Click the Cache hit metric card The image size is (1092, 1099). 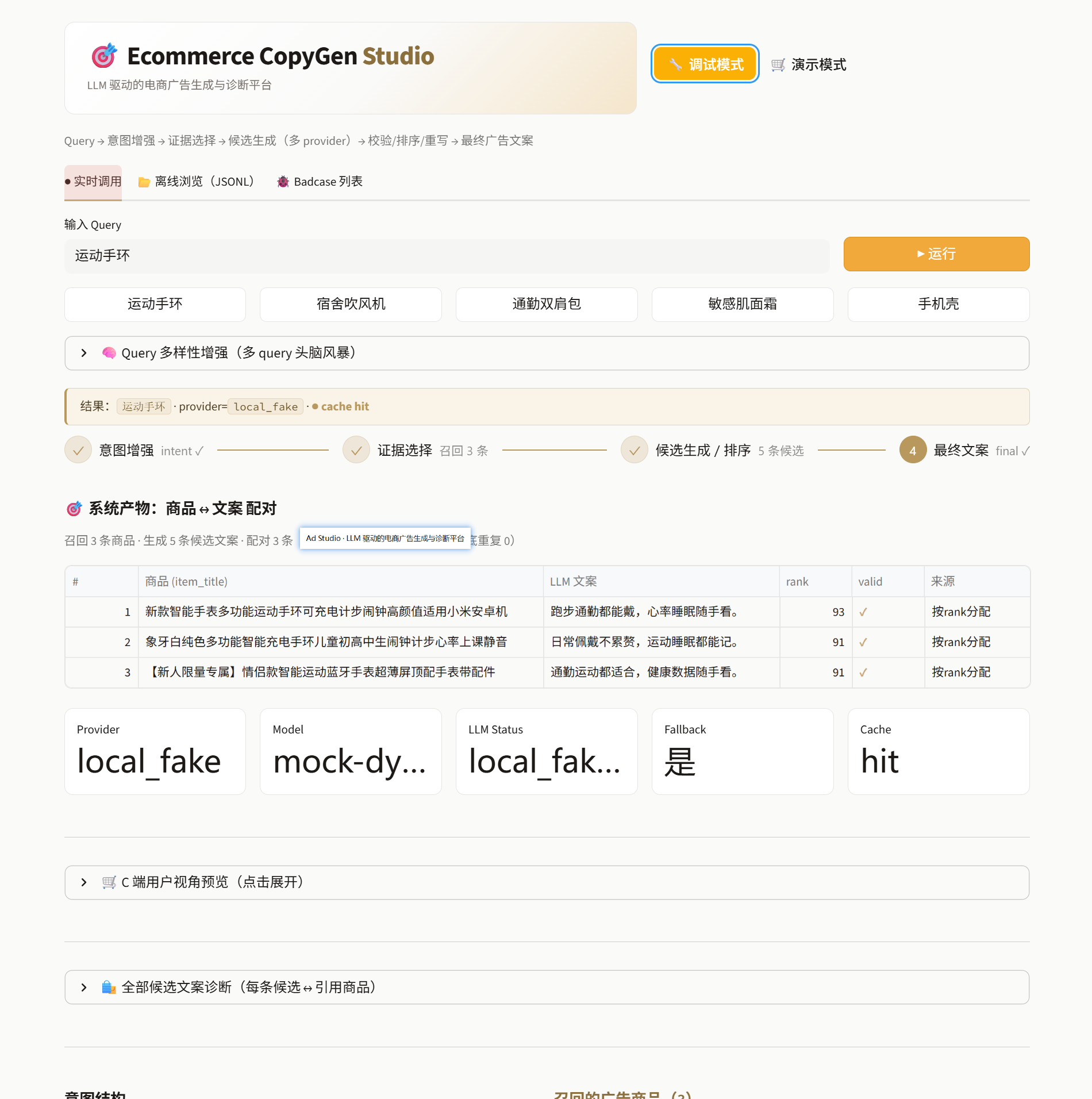939,752
